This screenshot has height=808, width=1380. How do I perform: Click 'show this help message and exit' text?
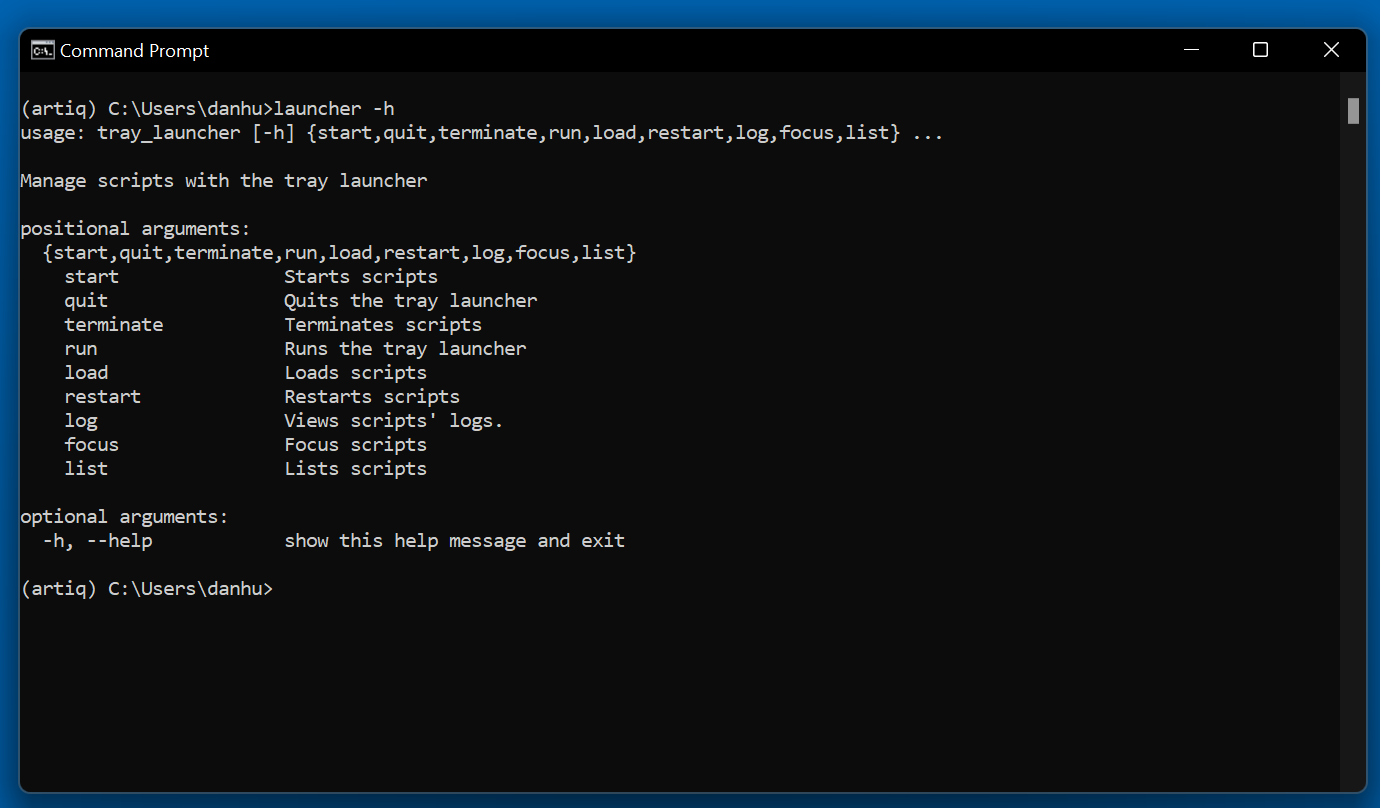tap(455, 541)
